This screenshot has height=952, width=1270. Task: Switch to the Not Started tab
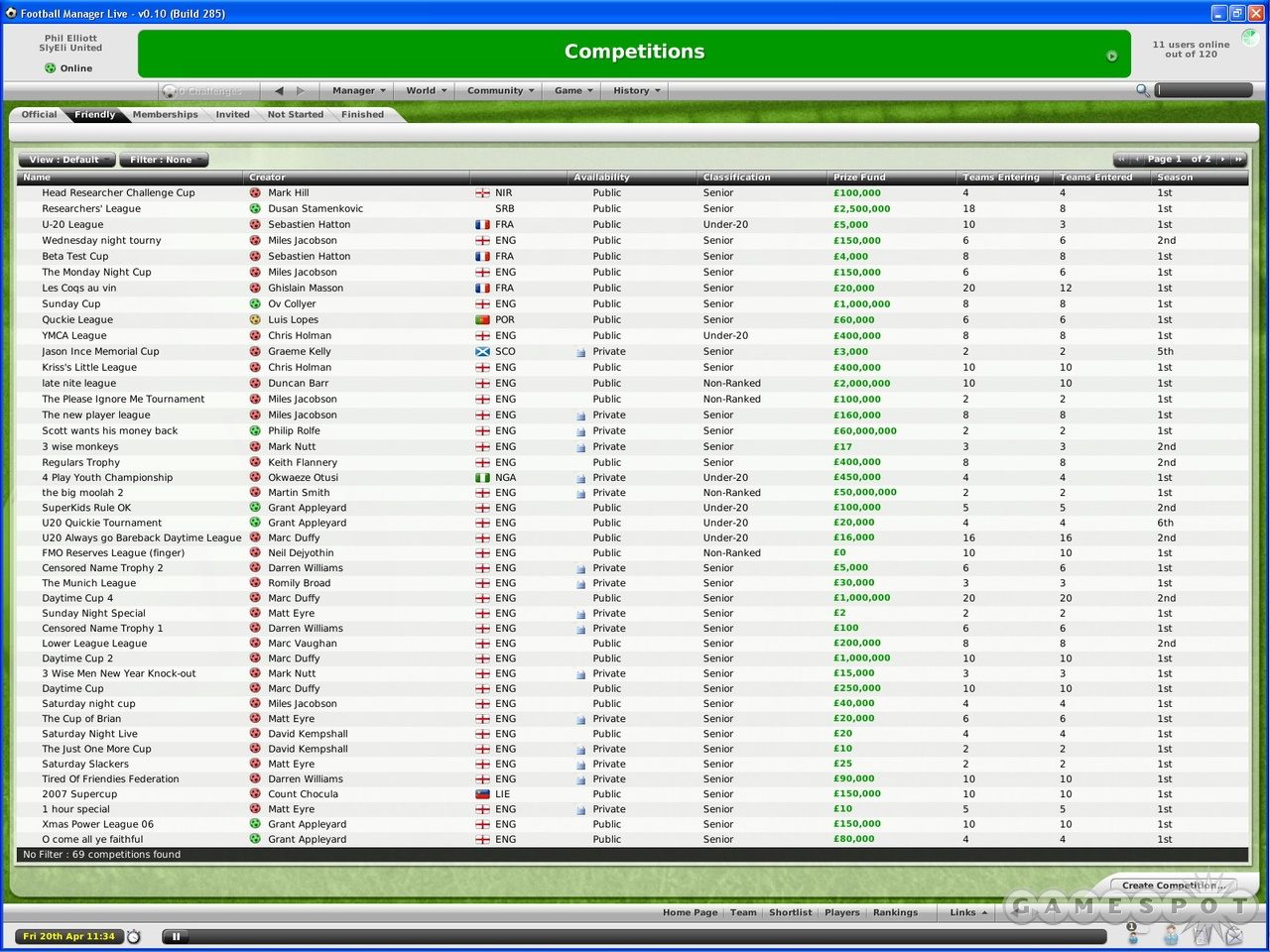(x=296, y=115)
